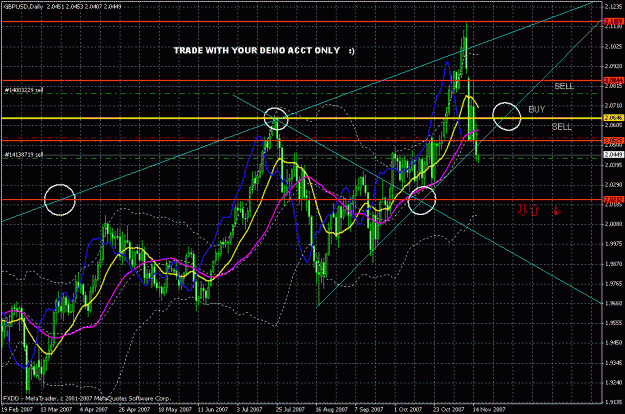This screenshot has width=625, height=414.
Task: Click the 2.1025 price axis label
Action: [613, 47]
